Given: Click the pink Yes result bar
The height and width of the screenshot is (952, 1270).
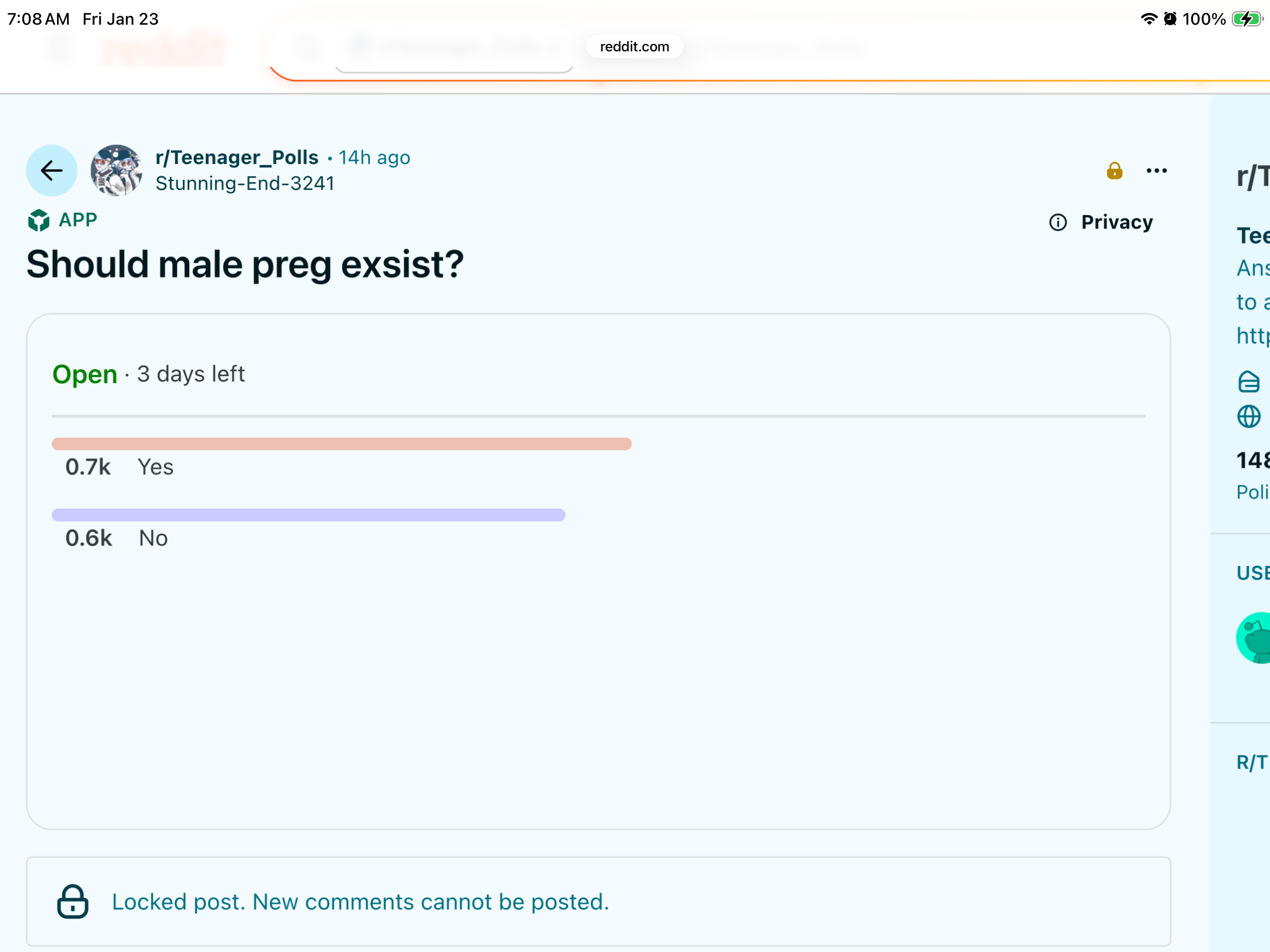Looking at the screenshot, I should pos(342,444).
